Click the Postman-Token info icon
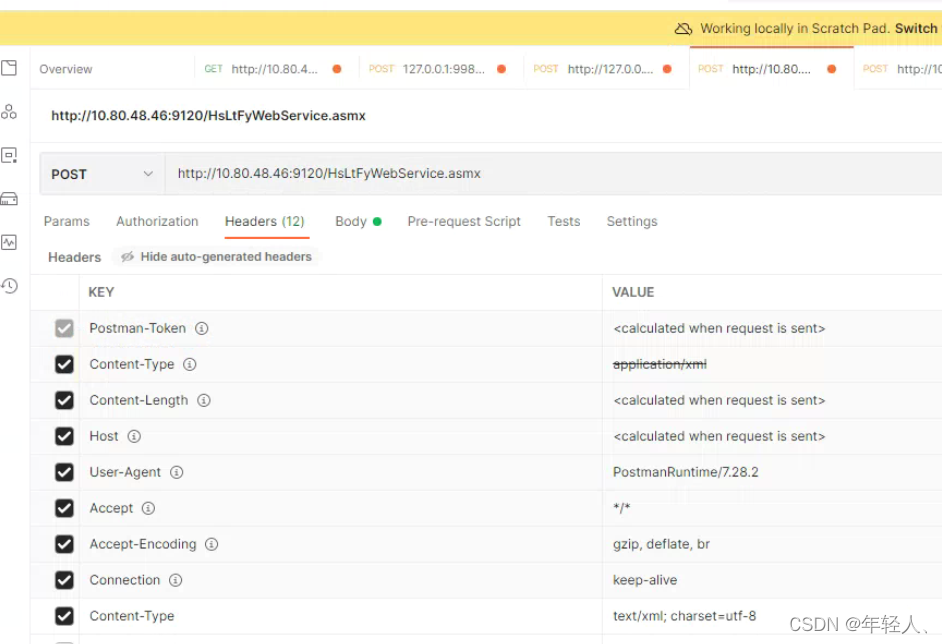Image resolution: width=942 pixels, height=644 pixels. 202,328
